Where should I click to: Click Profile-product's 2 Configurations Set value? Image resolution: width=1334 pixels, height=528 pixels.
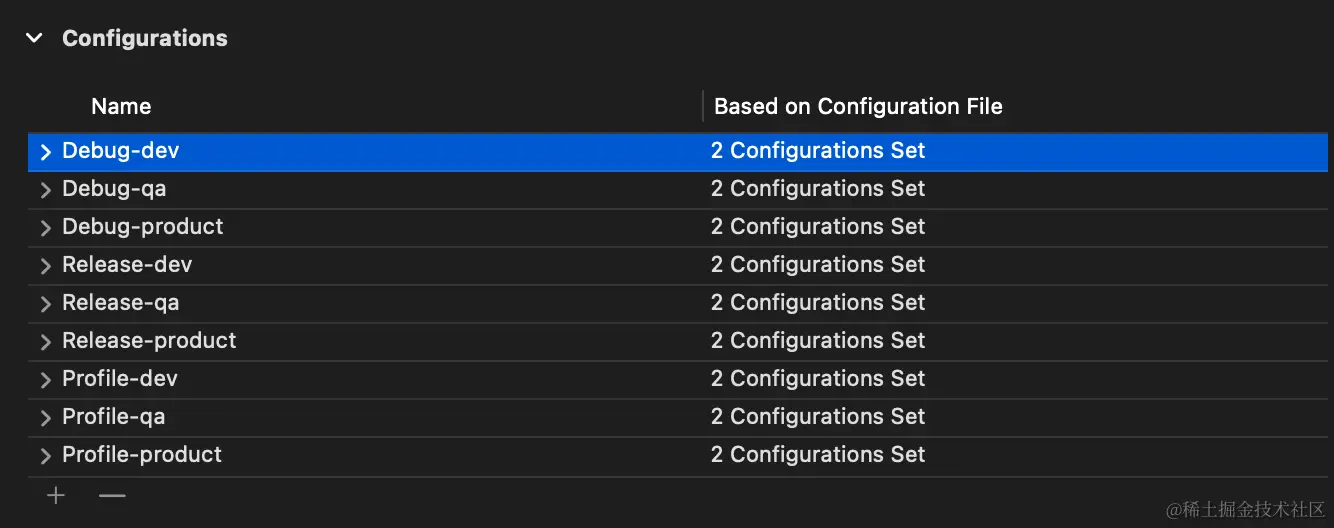817,455
